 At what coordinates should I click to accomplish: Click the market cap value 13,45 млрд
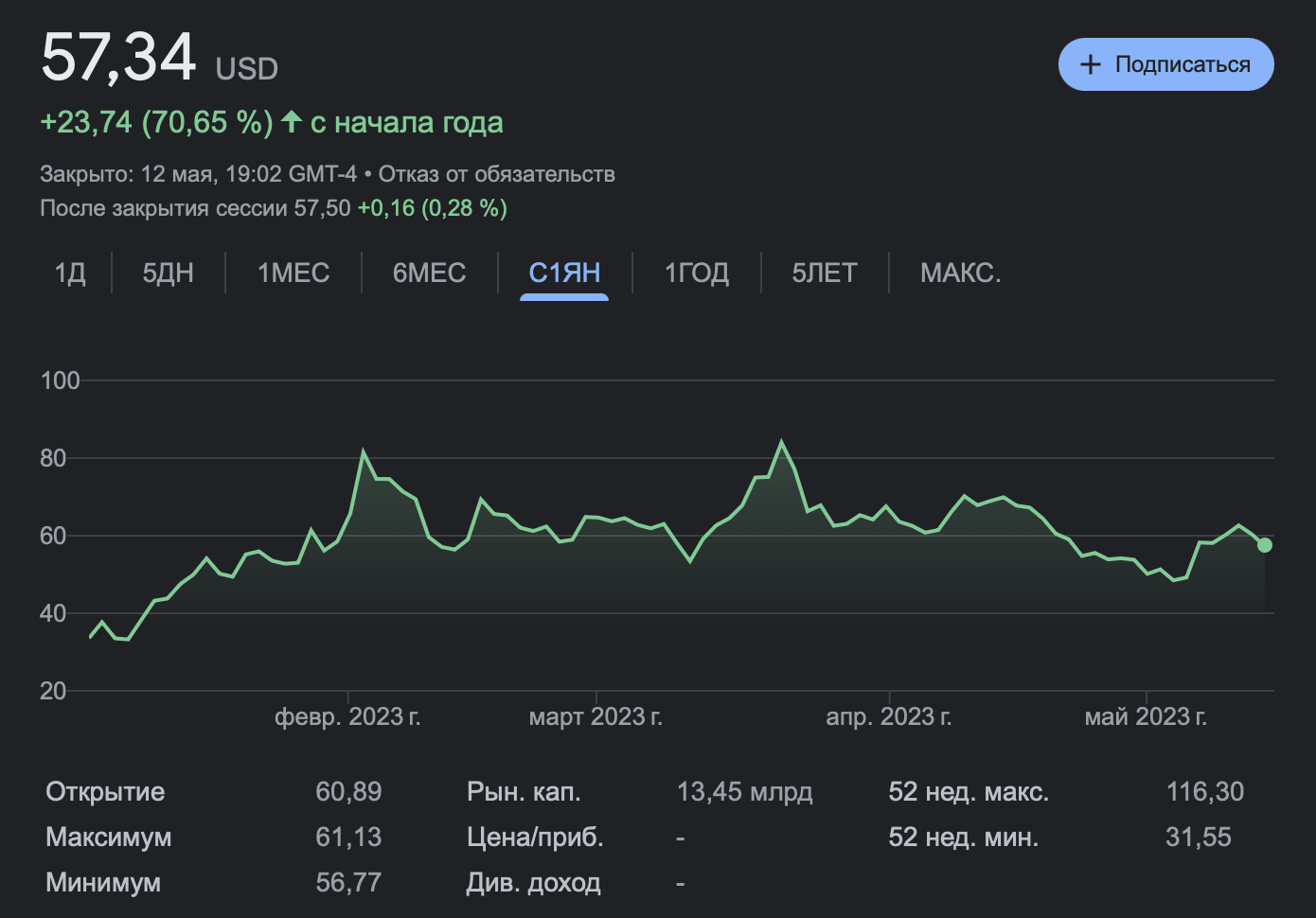(x=745, y=791)
